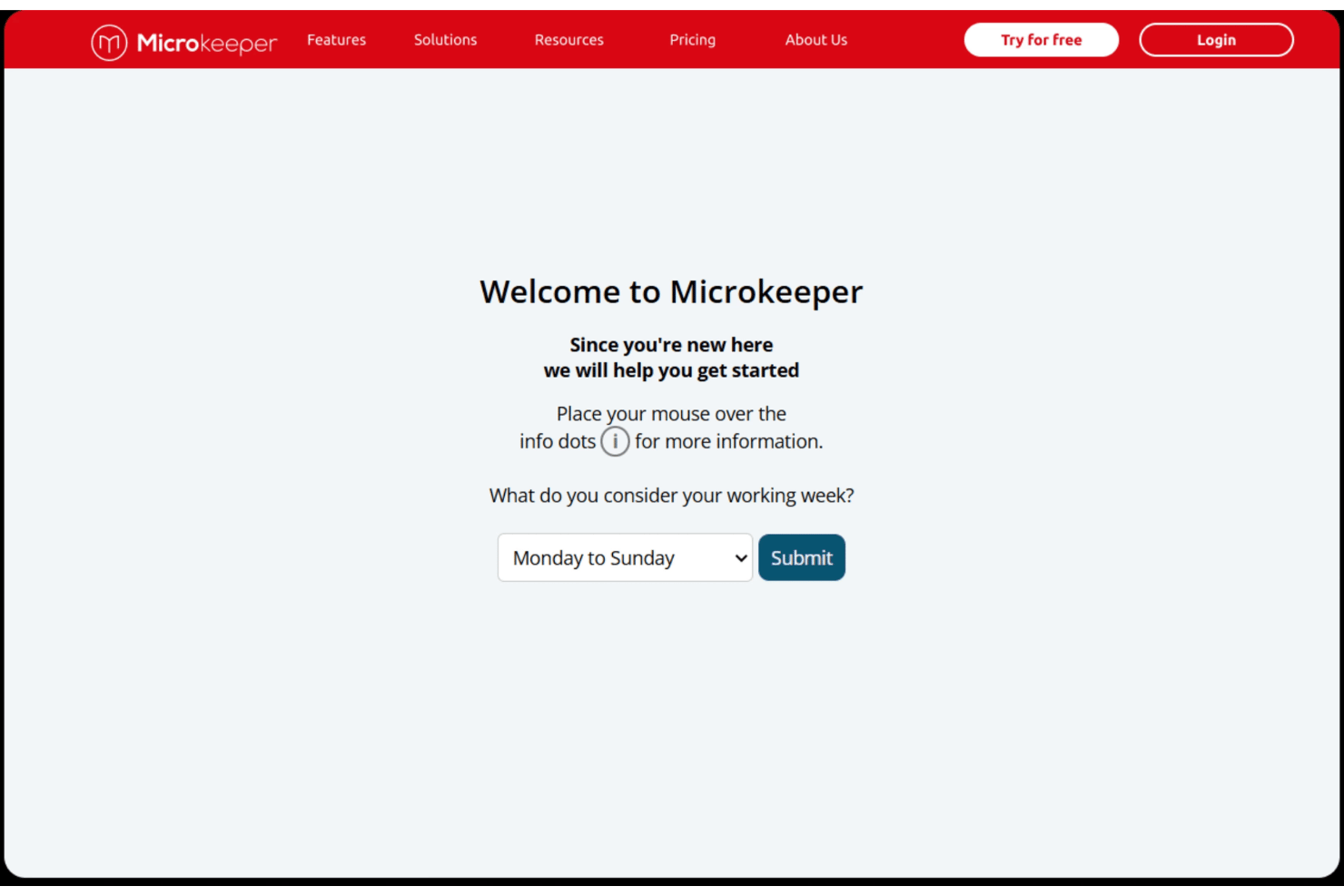Open the About Us menu
1344x896 pixels.
[x=815, y=40]
